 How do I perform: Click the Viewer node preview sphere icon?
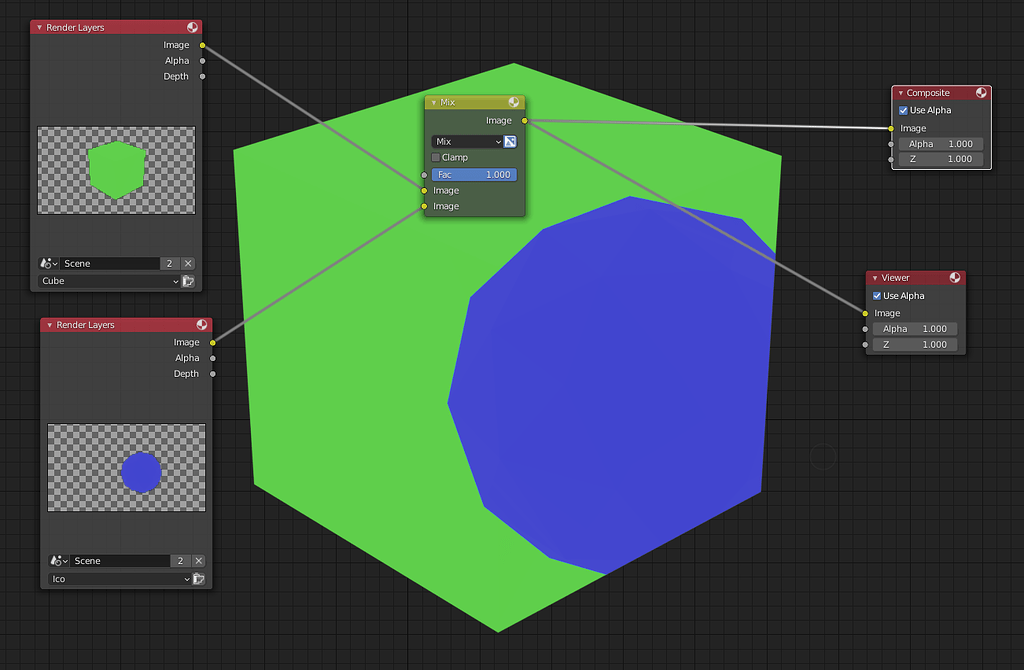click(955, 278)
